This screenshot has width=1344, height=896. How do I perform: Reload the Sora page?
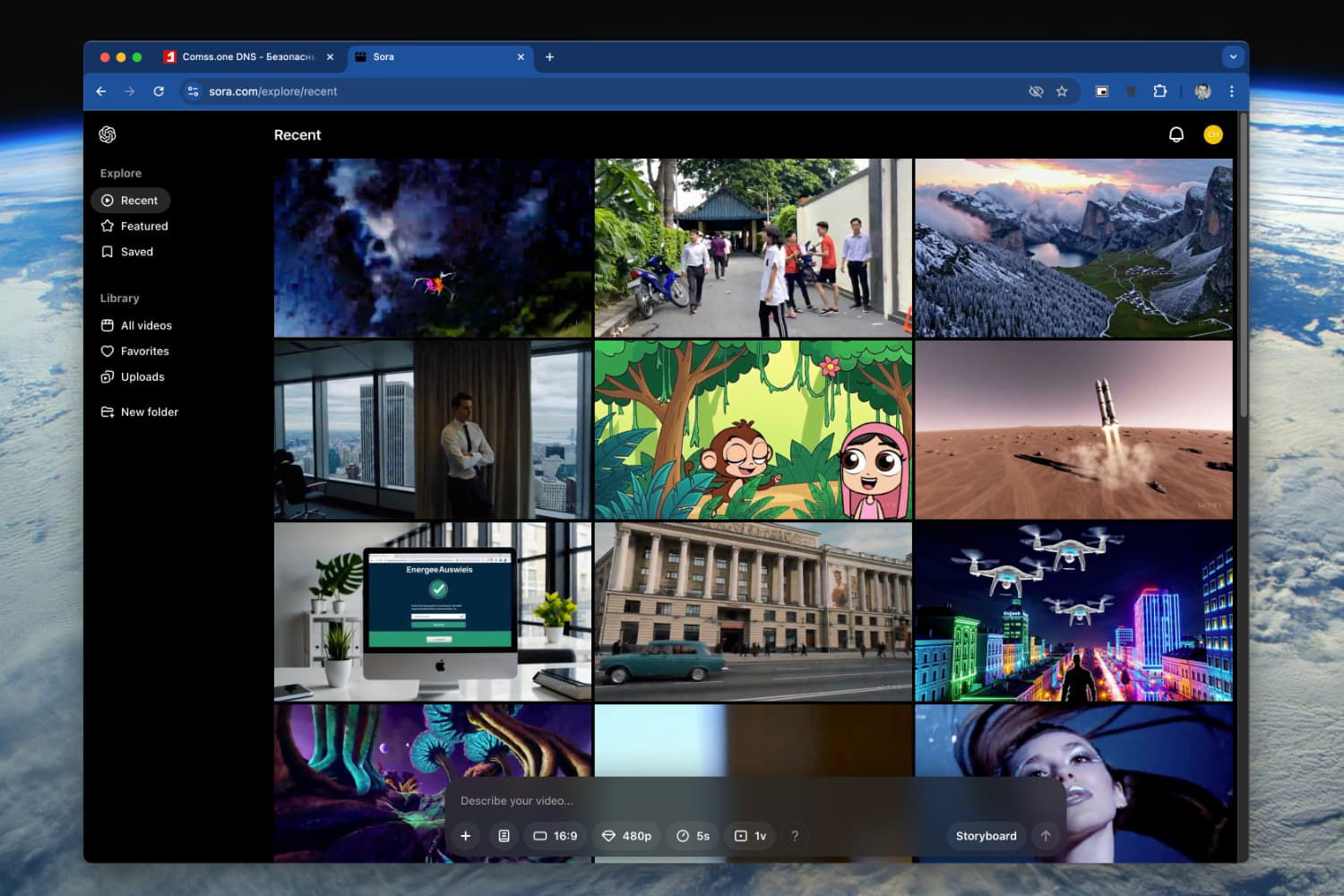[159, 91]
